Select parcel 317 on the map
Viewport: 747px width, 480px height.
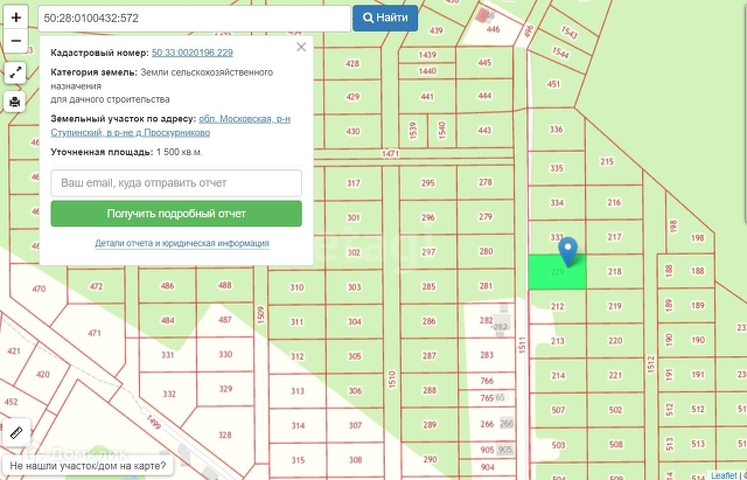click(x=353, y=183)
